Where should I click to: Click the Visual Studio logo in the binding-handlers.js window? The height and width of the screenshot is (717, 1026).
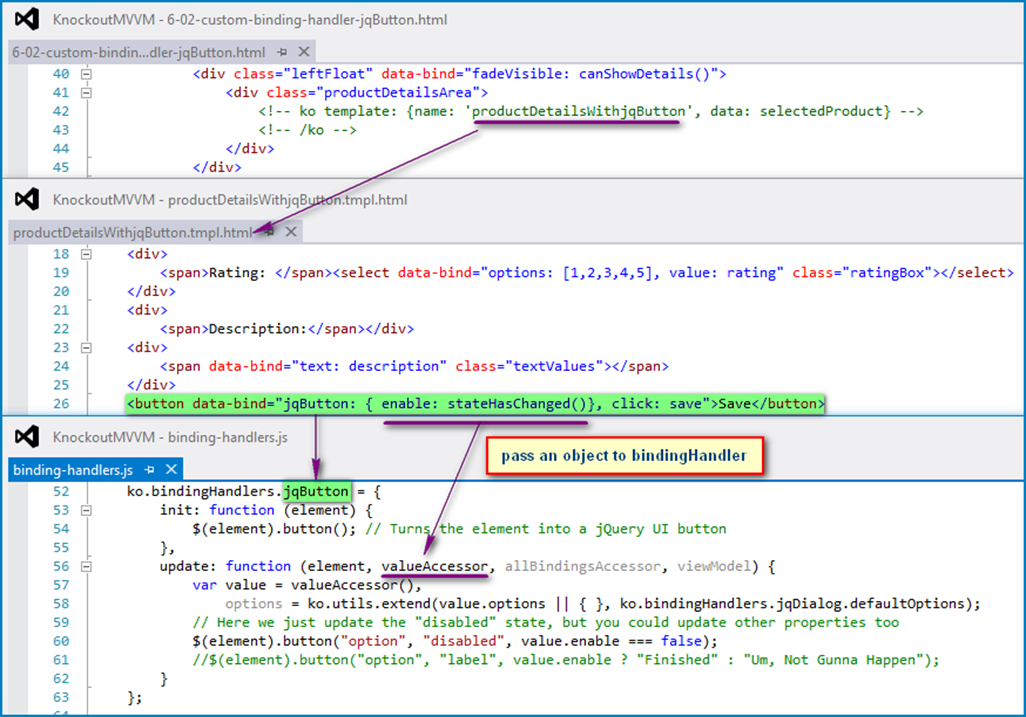pos(29,437)
